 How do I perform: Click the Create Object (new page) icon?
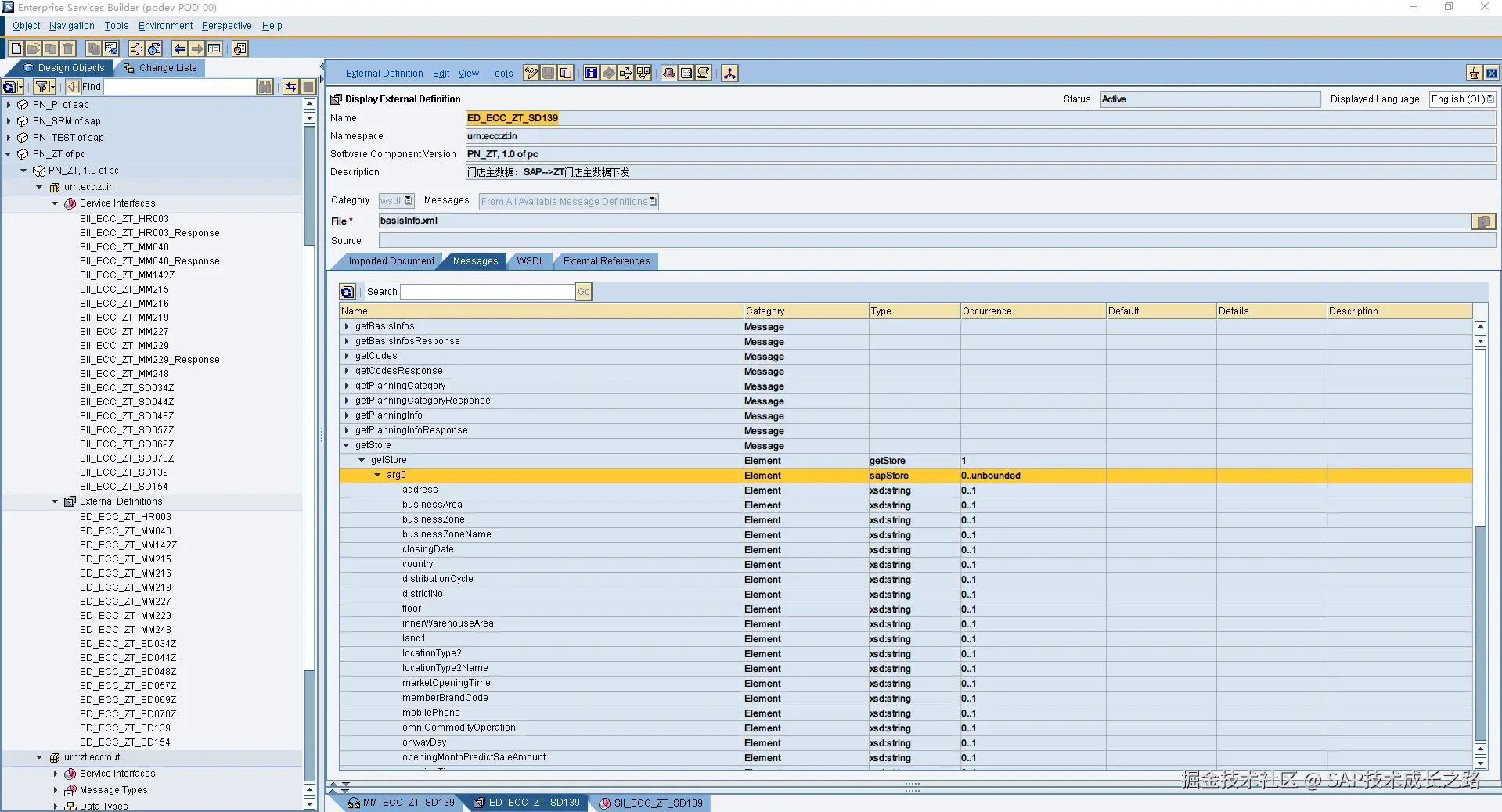point(16,49)
